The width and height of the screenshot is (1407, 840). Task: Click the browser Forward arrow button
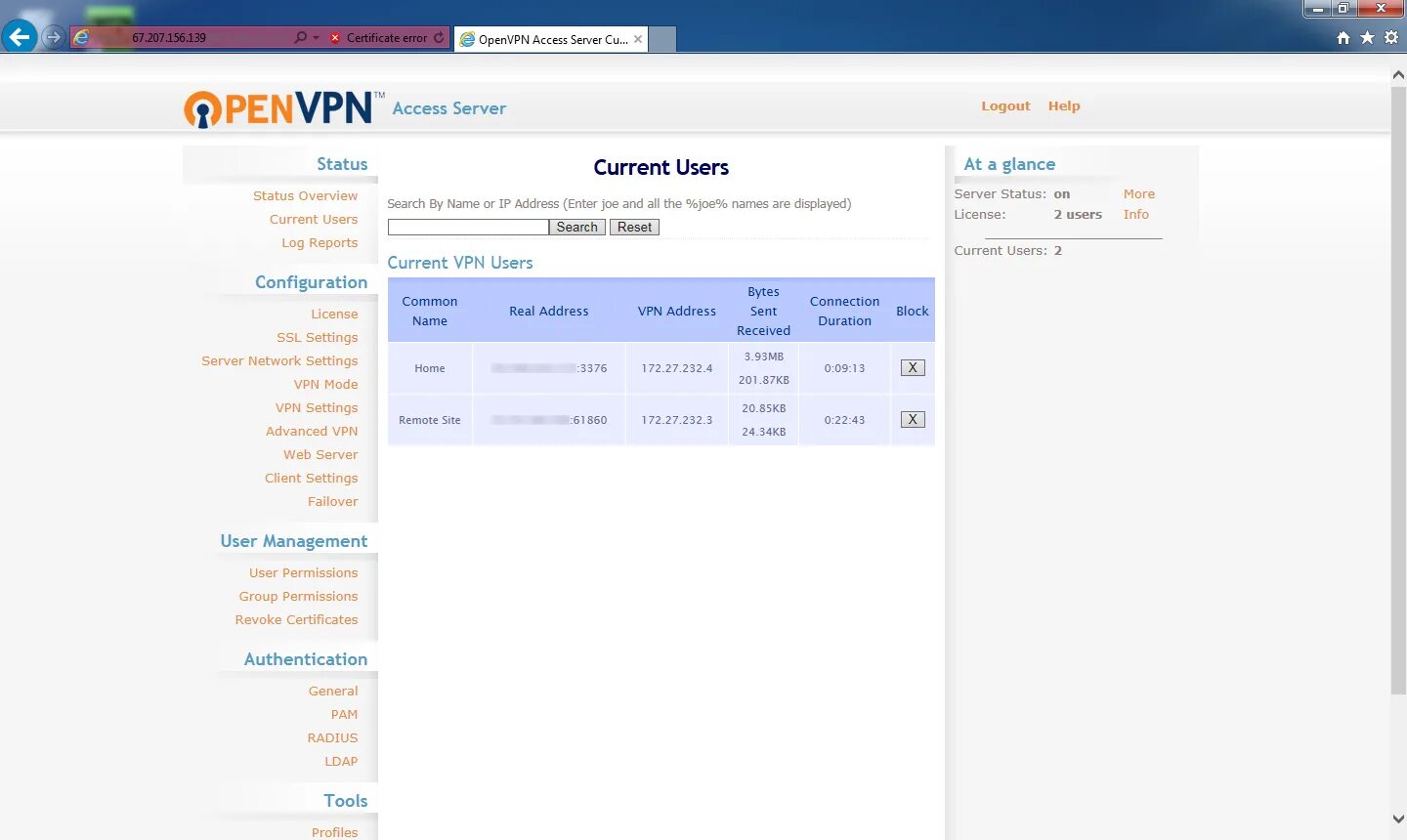pos(54,37)
